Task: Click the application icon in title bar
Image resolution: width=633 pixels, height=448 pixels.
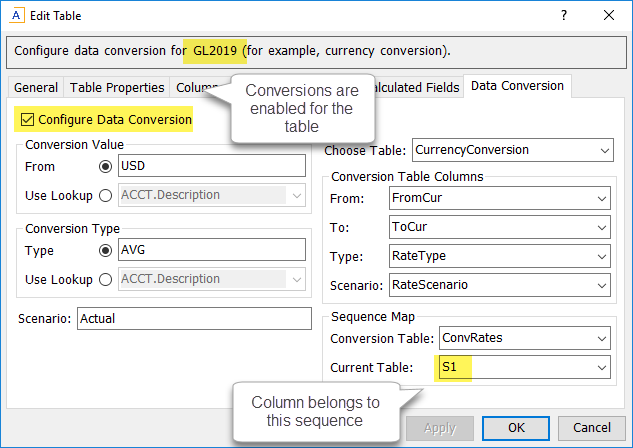Action: pyautogui.click(x=16, y=16)
